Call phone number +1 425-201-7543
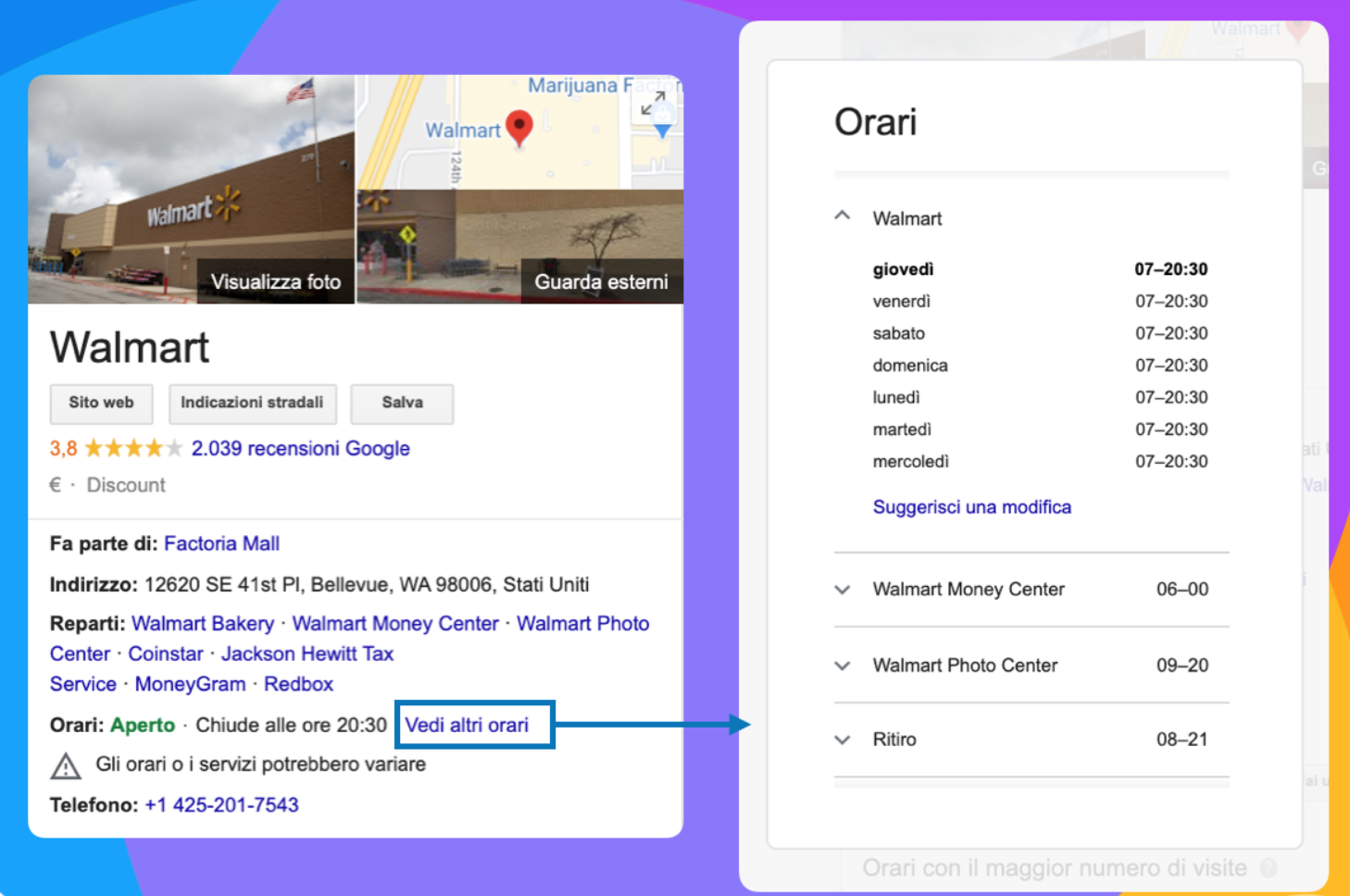1350x896 pixels. point(221,805)
